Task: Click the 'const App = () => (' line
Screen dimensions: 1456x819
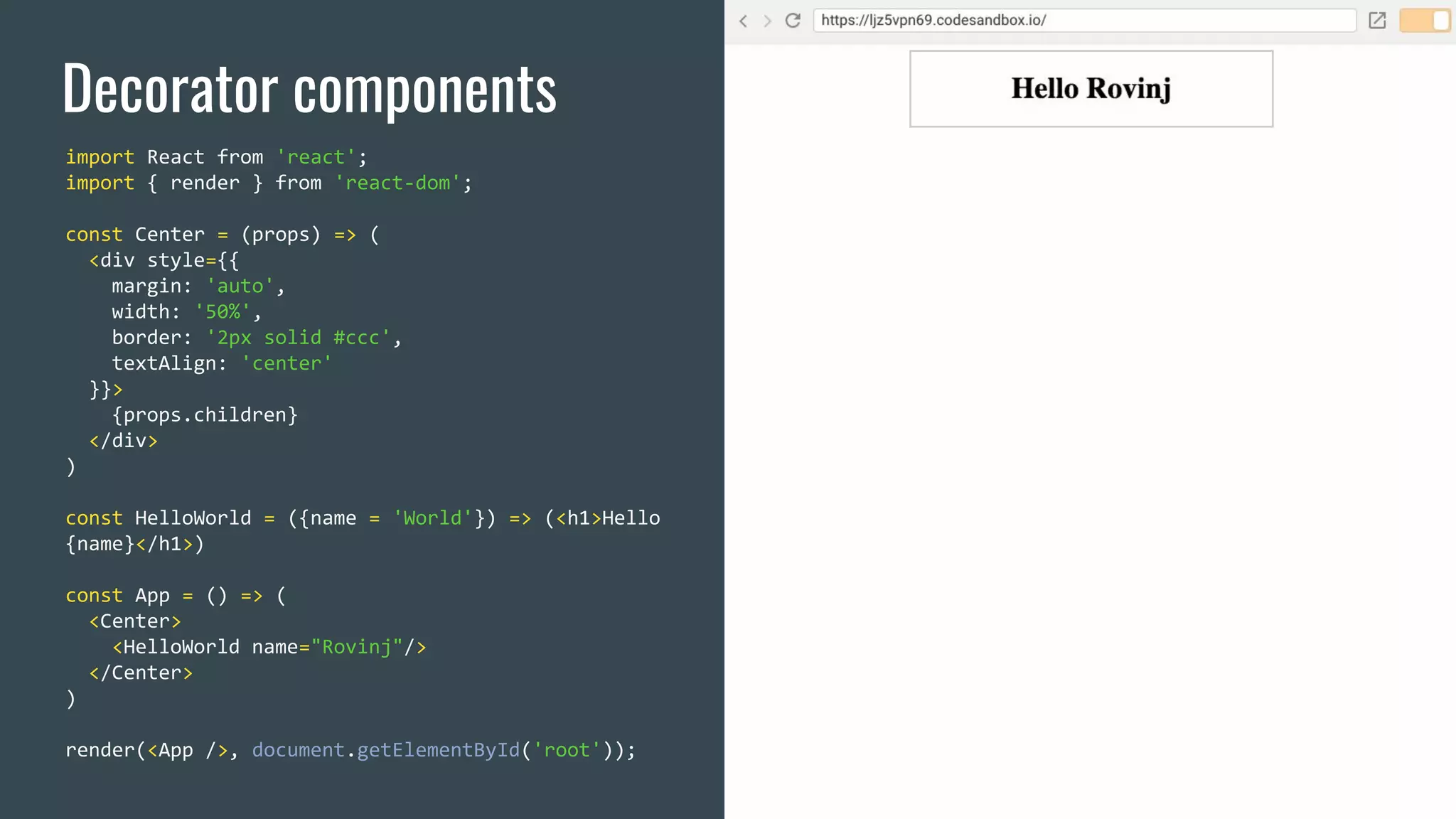Action: [176, 596]
